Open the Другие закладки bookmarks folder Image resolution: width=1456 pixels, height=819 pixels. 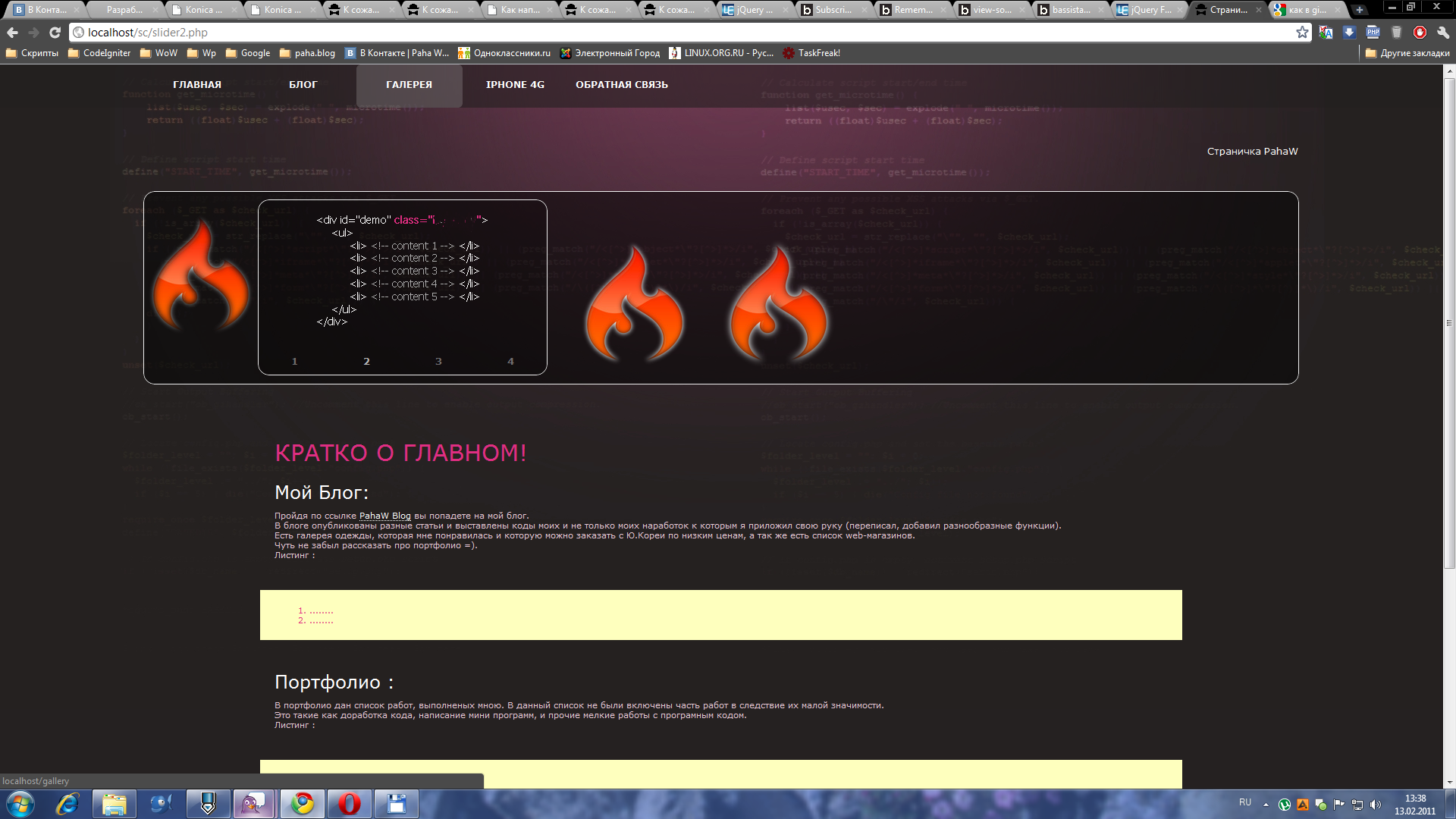(x=1407, y=53)
